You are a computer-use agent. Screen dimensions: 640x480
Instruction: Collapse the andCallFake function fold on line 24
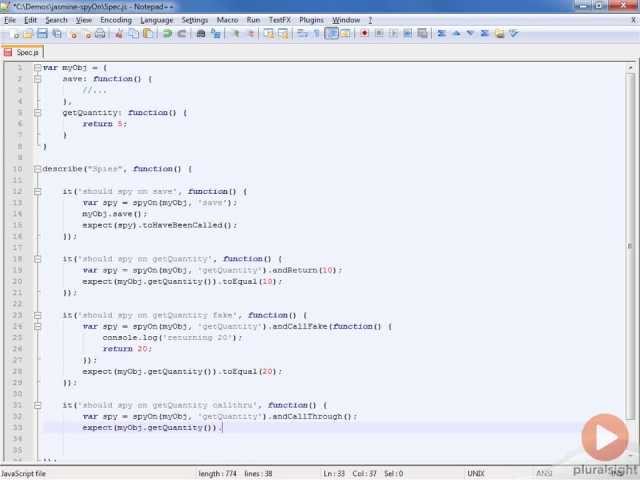38,327
